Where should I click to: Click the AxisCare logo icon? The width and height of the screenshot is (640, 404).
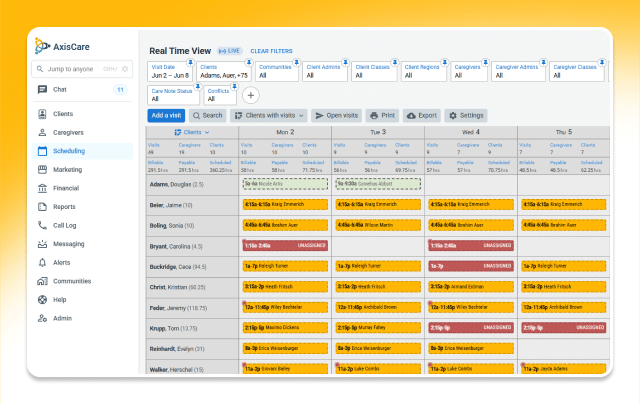[42, 46]
